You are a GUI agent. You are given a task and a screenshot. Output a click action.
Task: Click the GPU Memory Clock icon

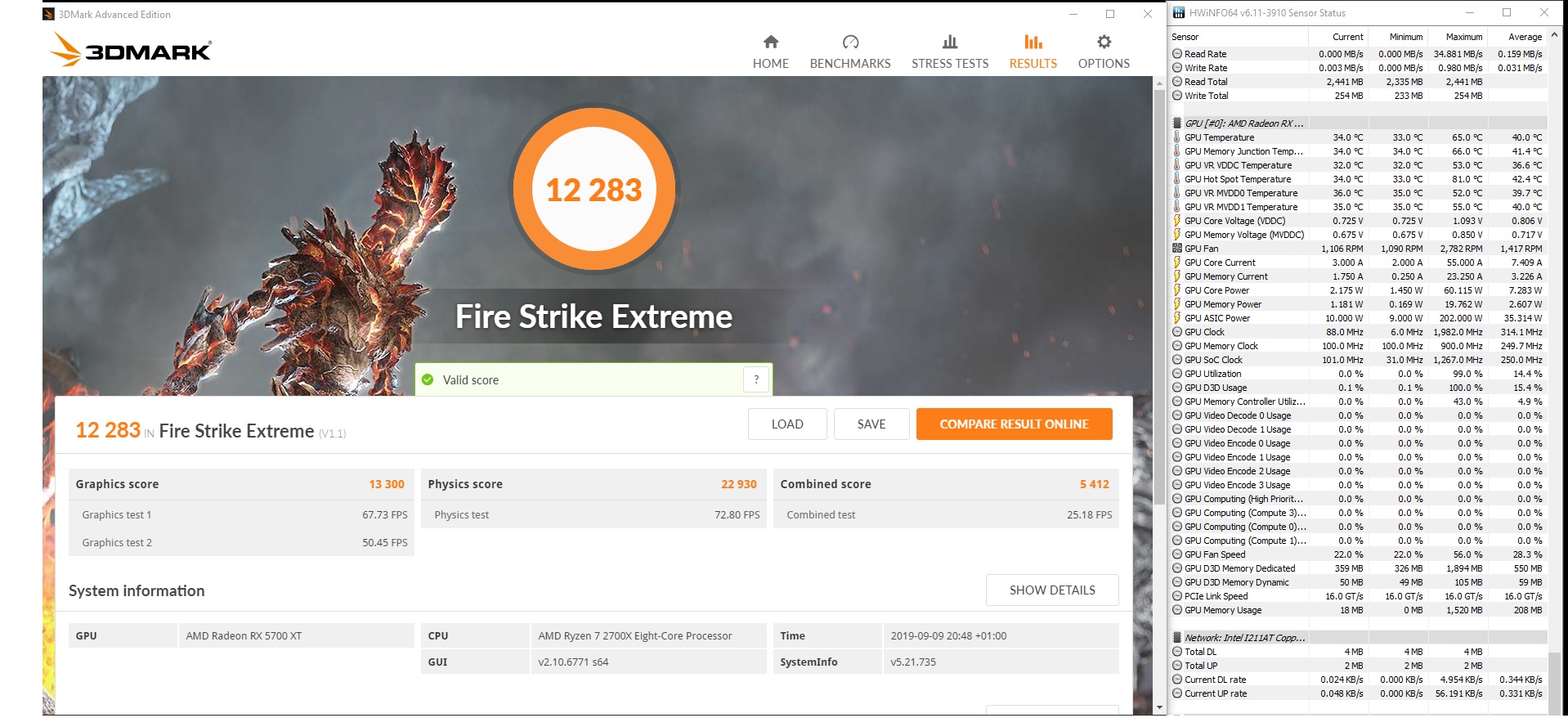tap(1177, 346)
